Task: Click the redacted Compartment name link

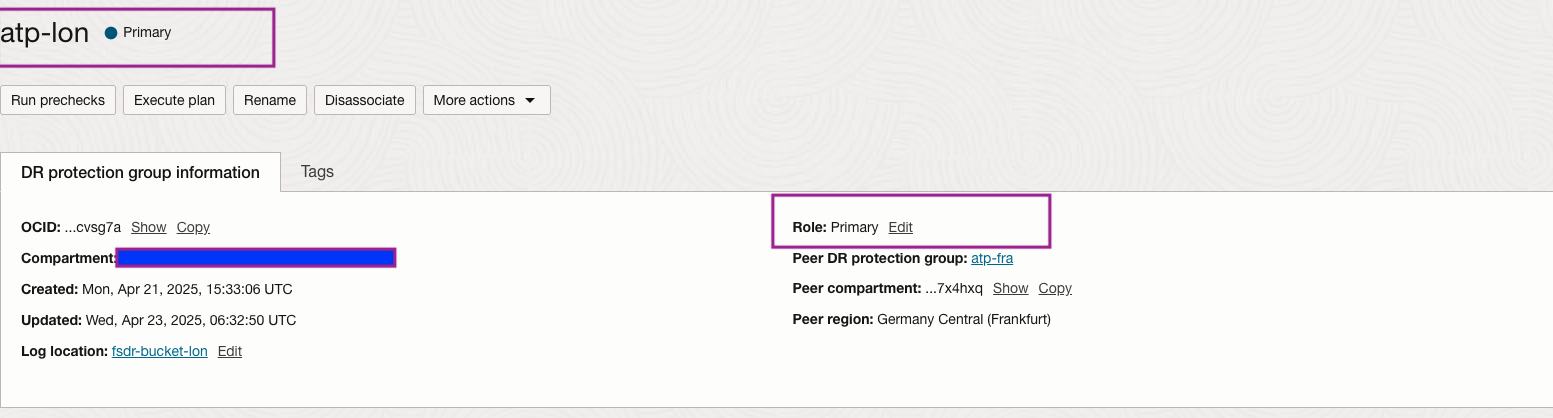Action: coord(256,258)
